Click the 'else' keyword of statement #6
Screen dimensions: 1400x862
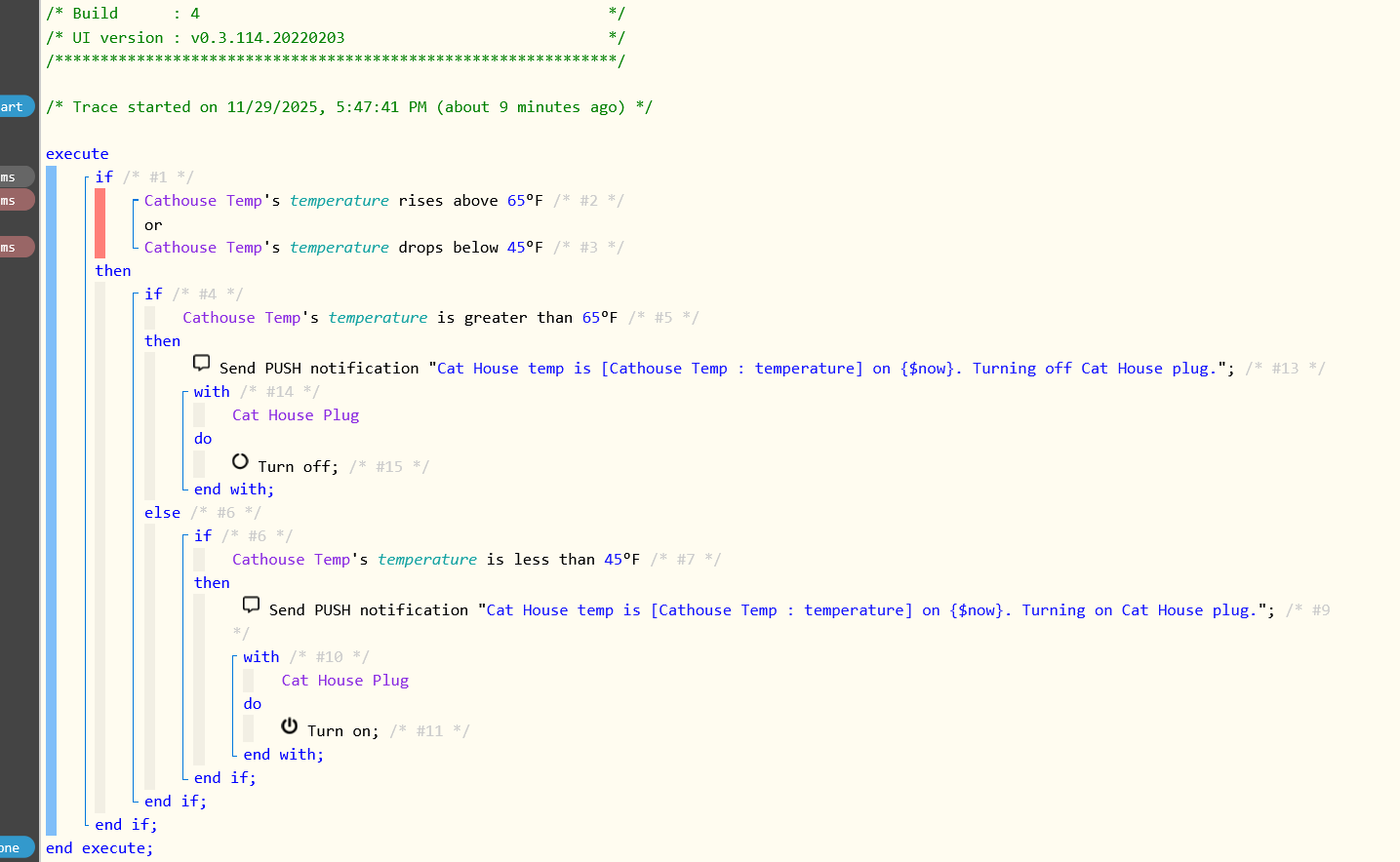(x=162, y=513)
